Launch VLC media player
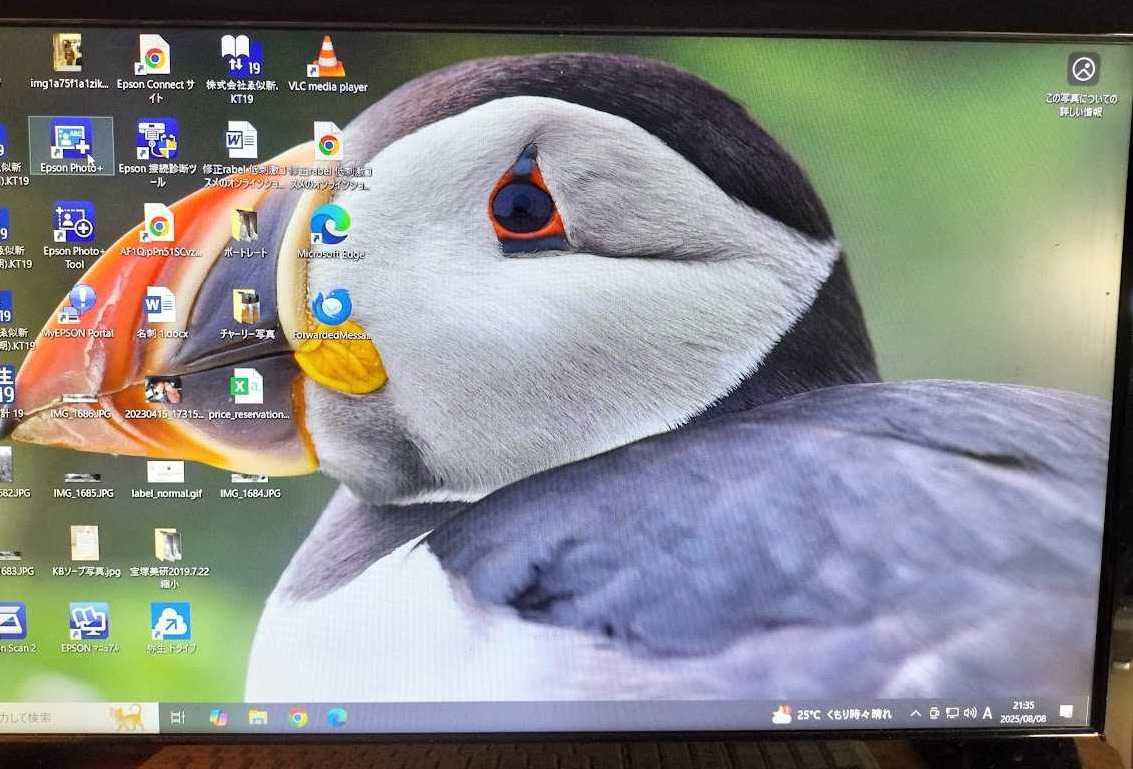This screenshot has height=769, width=1133. pos(327,56)
